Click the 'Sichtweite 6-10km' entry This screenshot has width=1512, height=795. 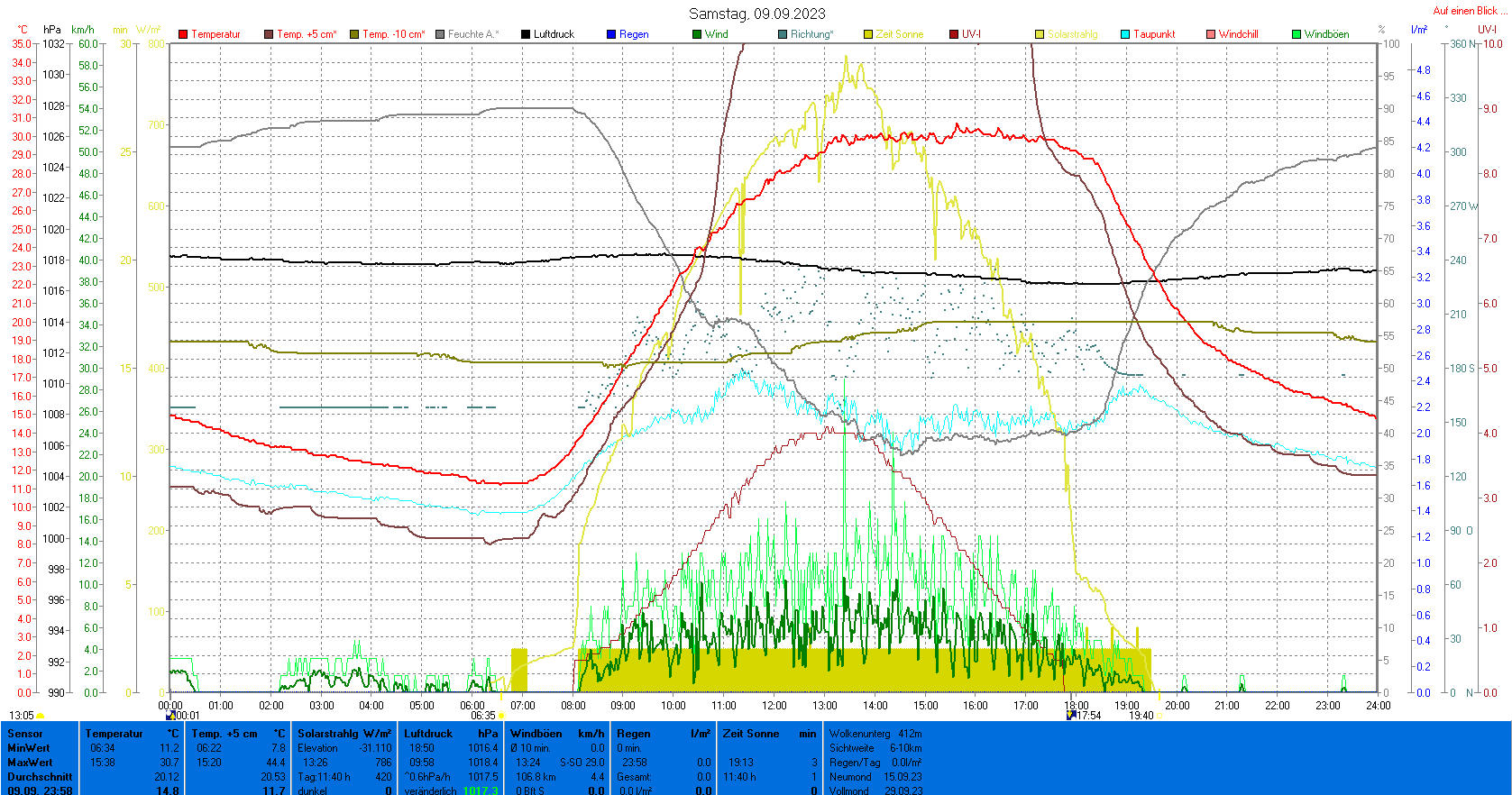[875, 748]
